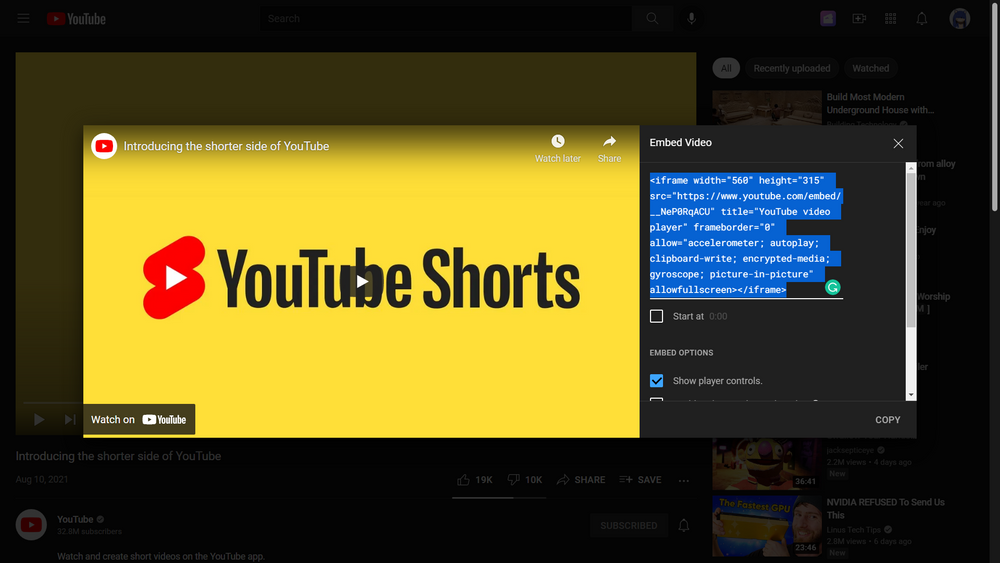Click the page vertical scrollbar
This screenshot has width=1000, height=563.
(994, 105)
